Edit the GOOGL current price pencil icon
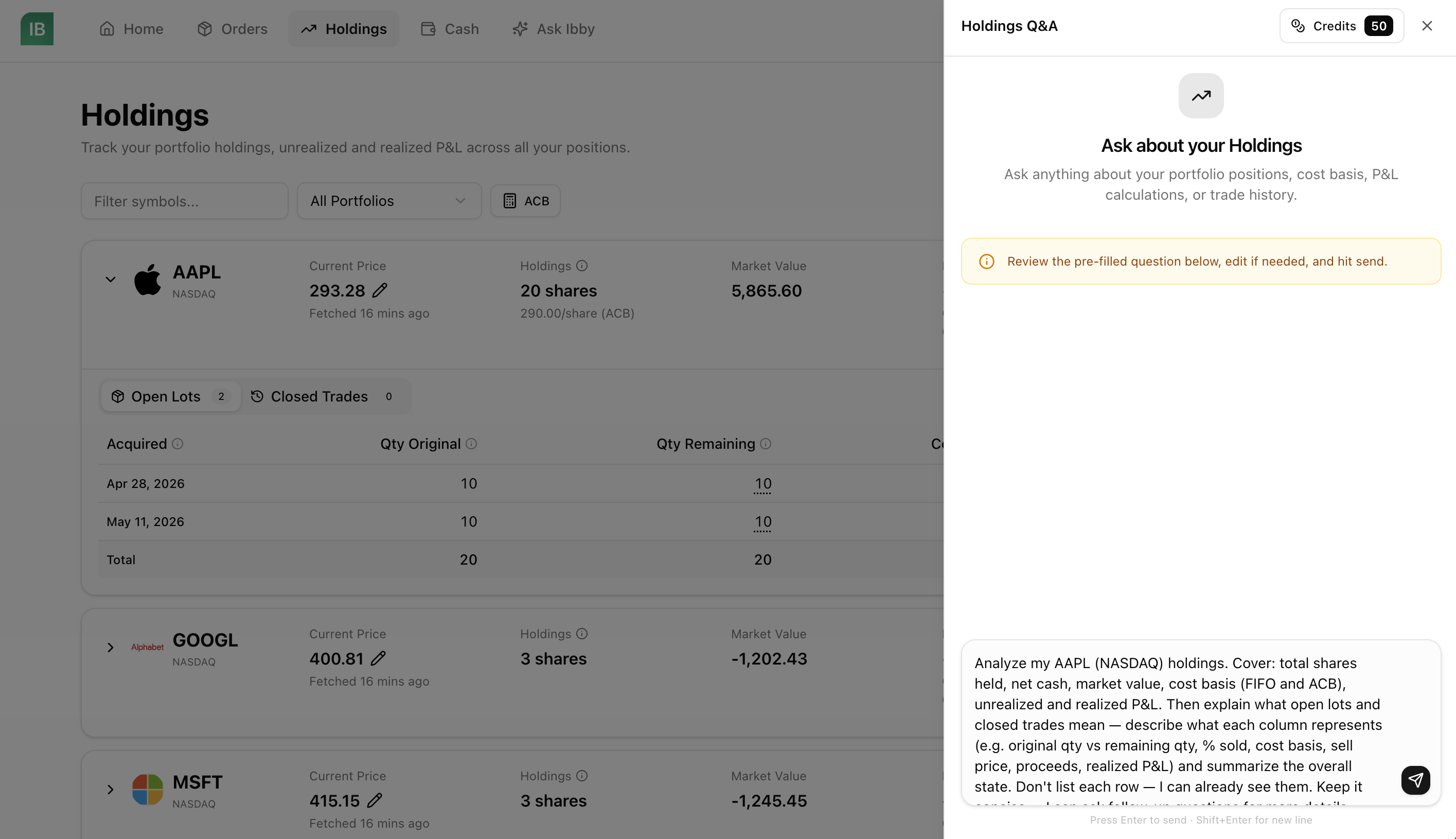This screenshot has height=839, width=1456. click(378, 658)
